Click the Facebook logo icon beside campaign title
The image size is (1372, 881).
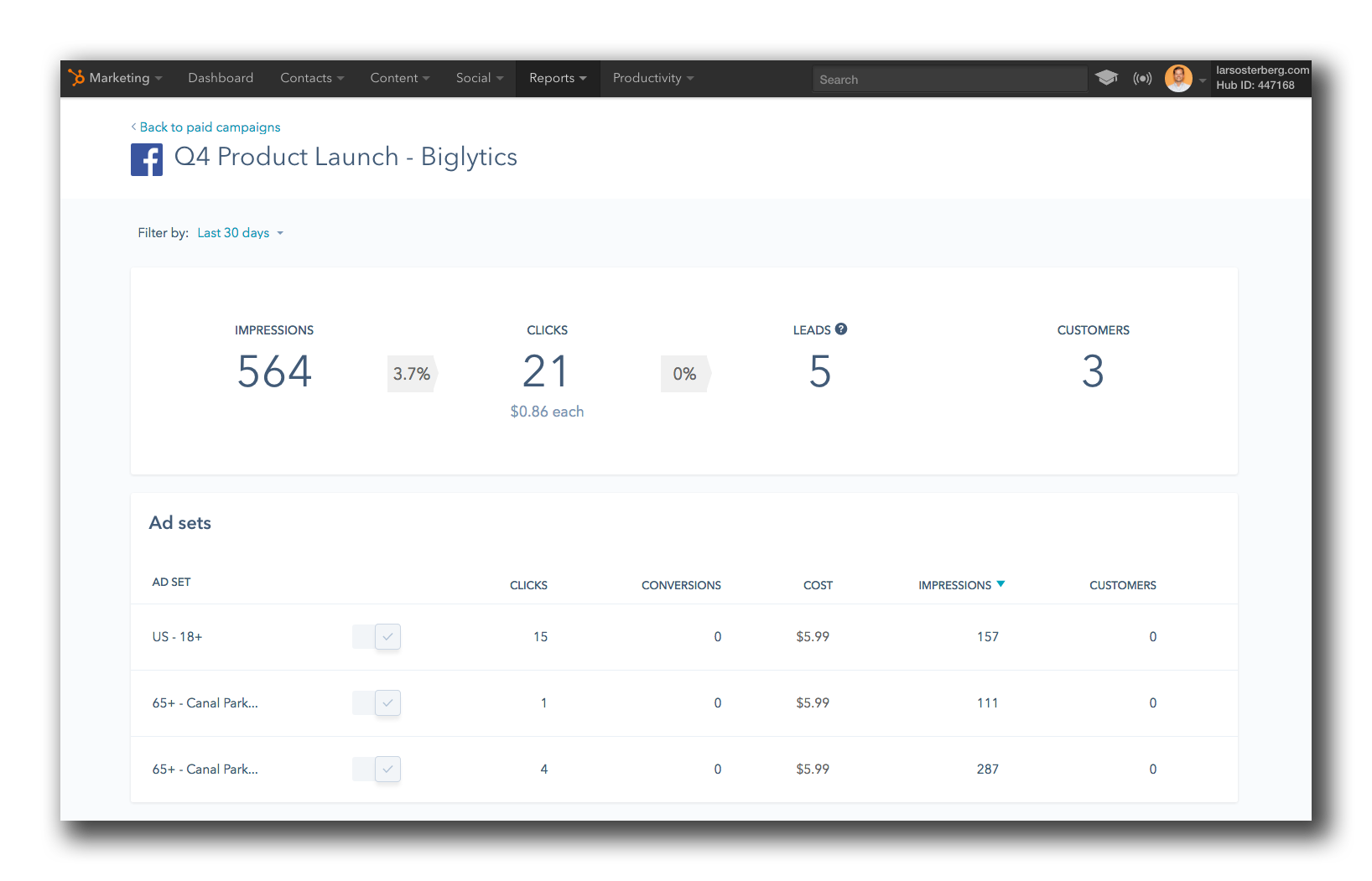click(x=147, y=159)
